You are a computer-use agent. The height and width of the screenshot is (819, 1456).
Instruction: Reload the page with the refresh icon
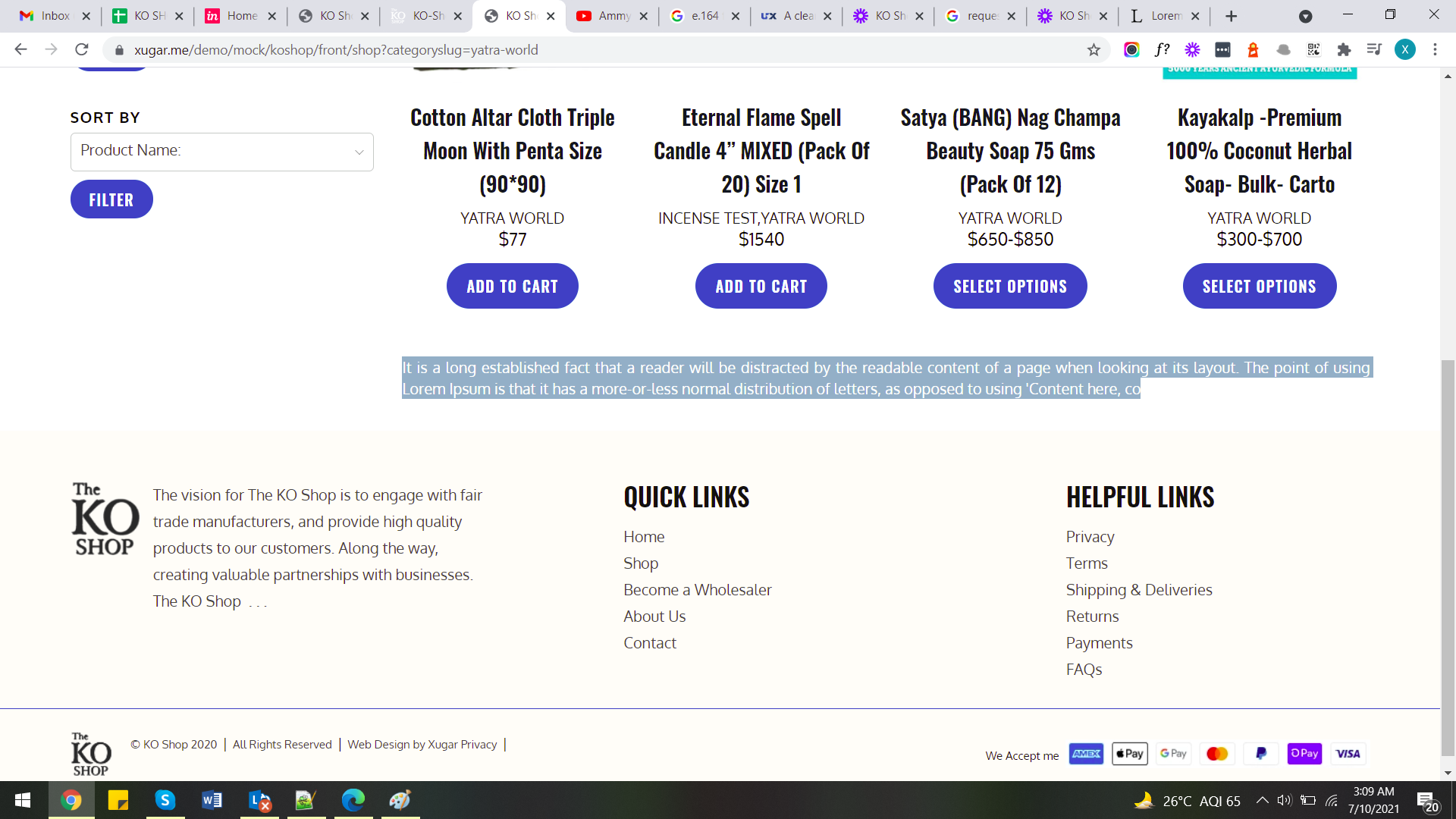[x=82, y=49]
